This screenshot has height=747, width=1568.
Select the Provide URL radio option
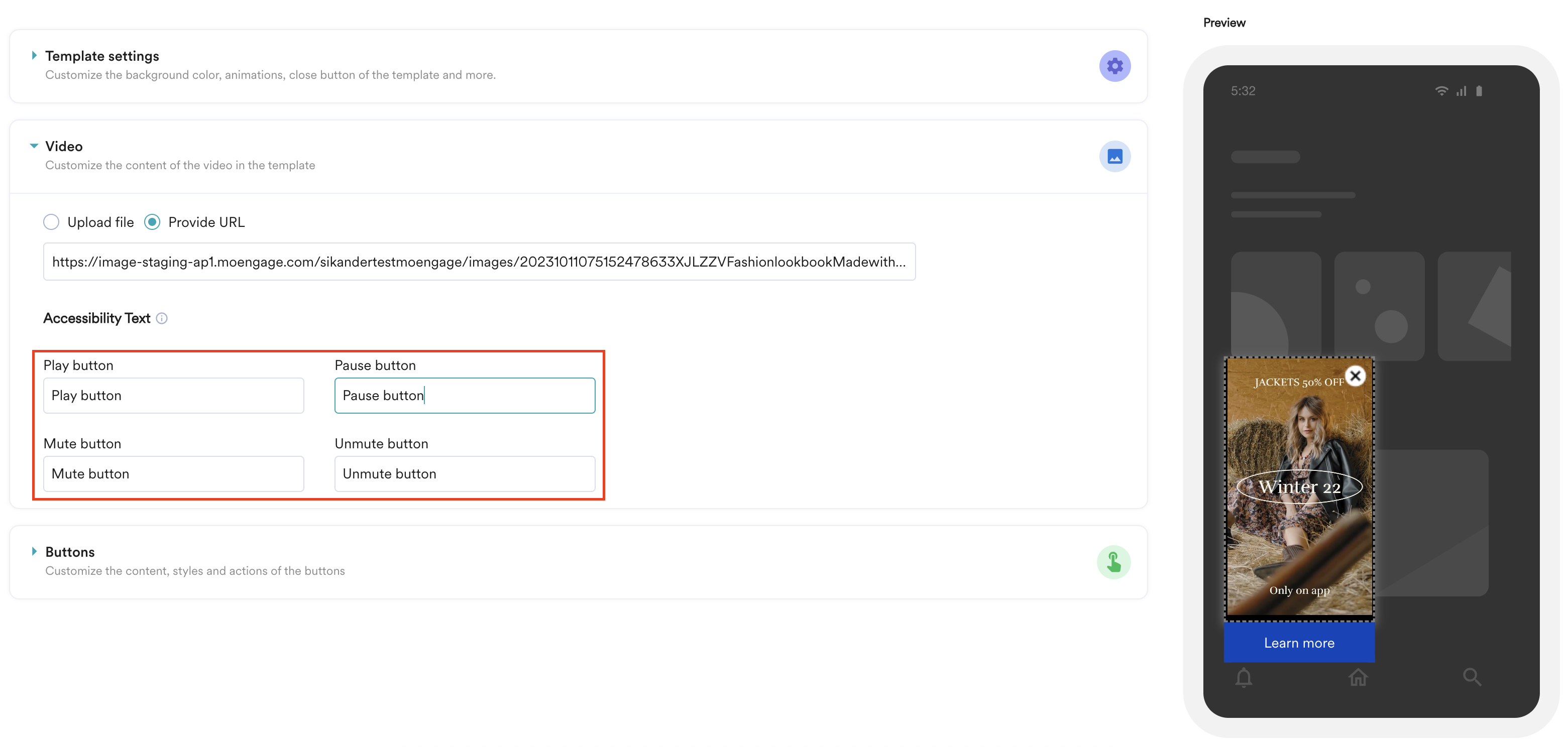pos(152,222)
